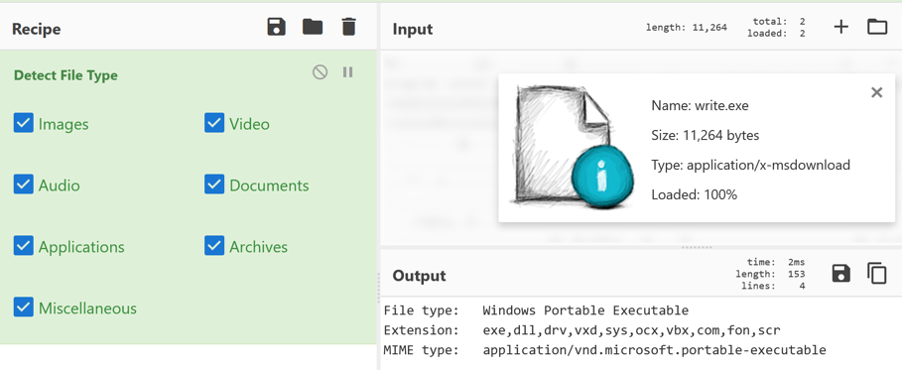Save output to file
Viewport: 902px width, 370px height.
coord(841,273)
